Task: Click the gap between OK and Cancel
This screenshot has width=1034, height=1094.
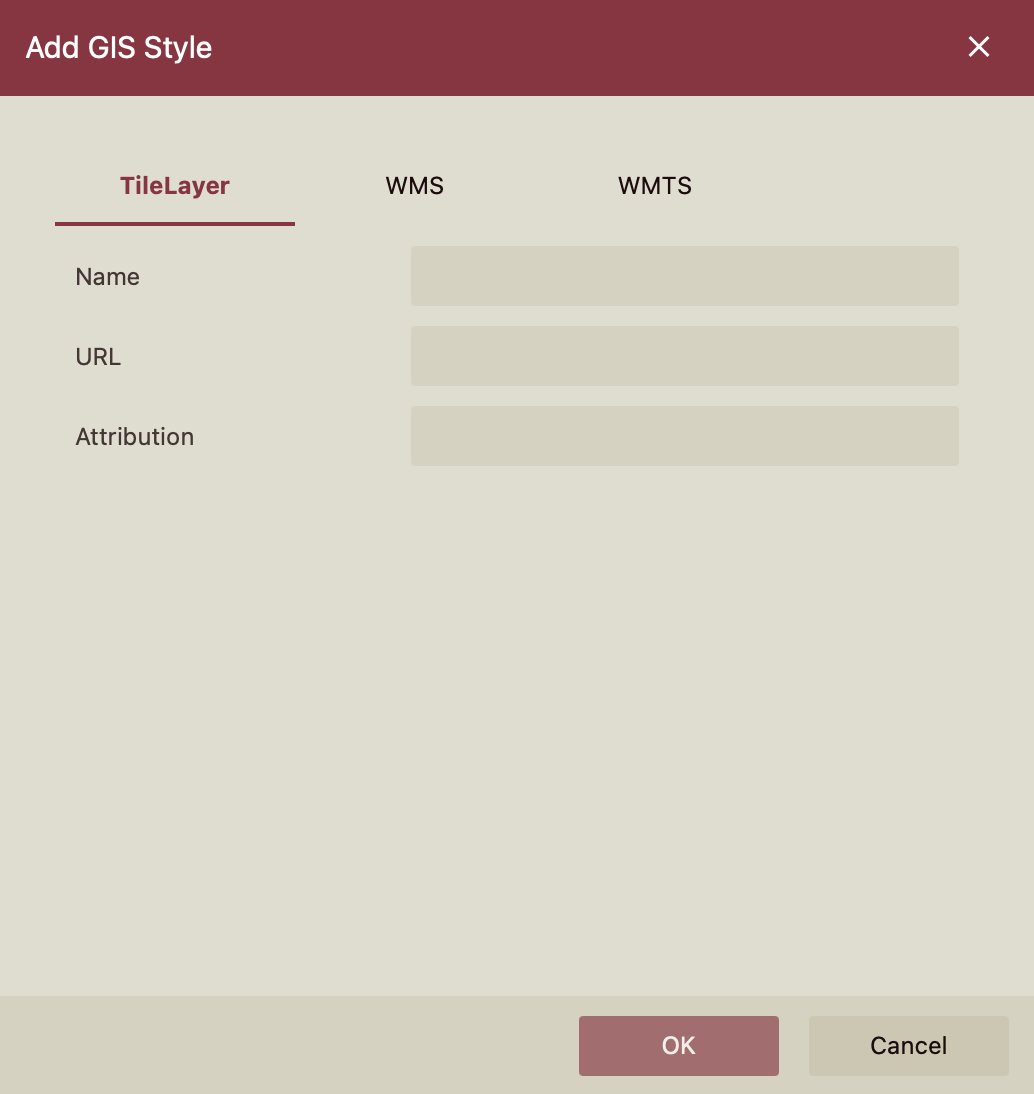Action: point(794,1046)
